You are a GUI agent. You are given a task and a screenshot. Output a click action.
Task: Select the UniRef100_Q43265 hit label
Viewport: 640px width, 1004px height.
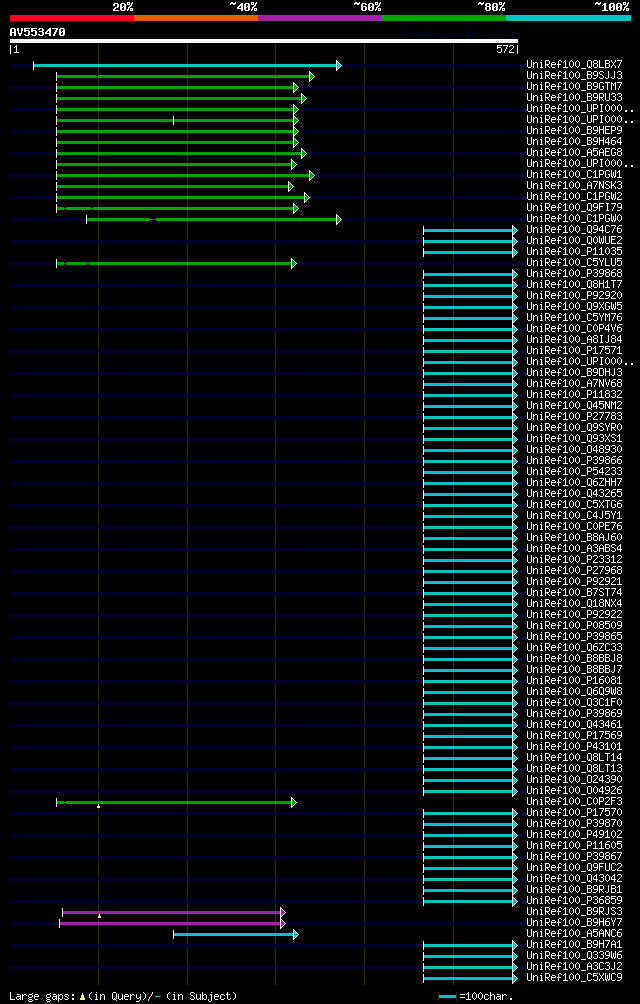click(574, 493)
